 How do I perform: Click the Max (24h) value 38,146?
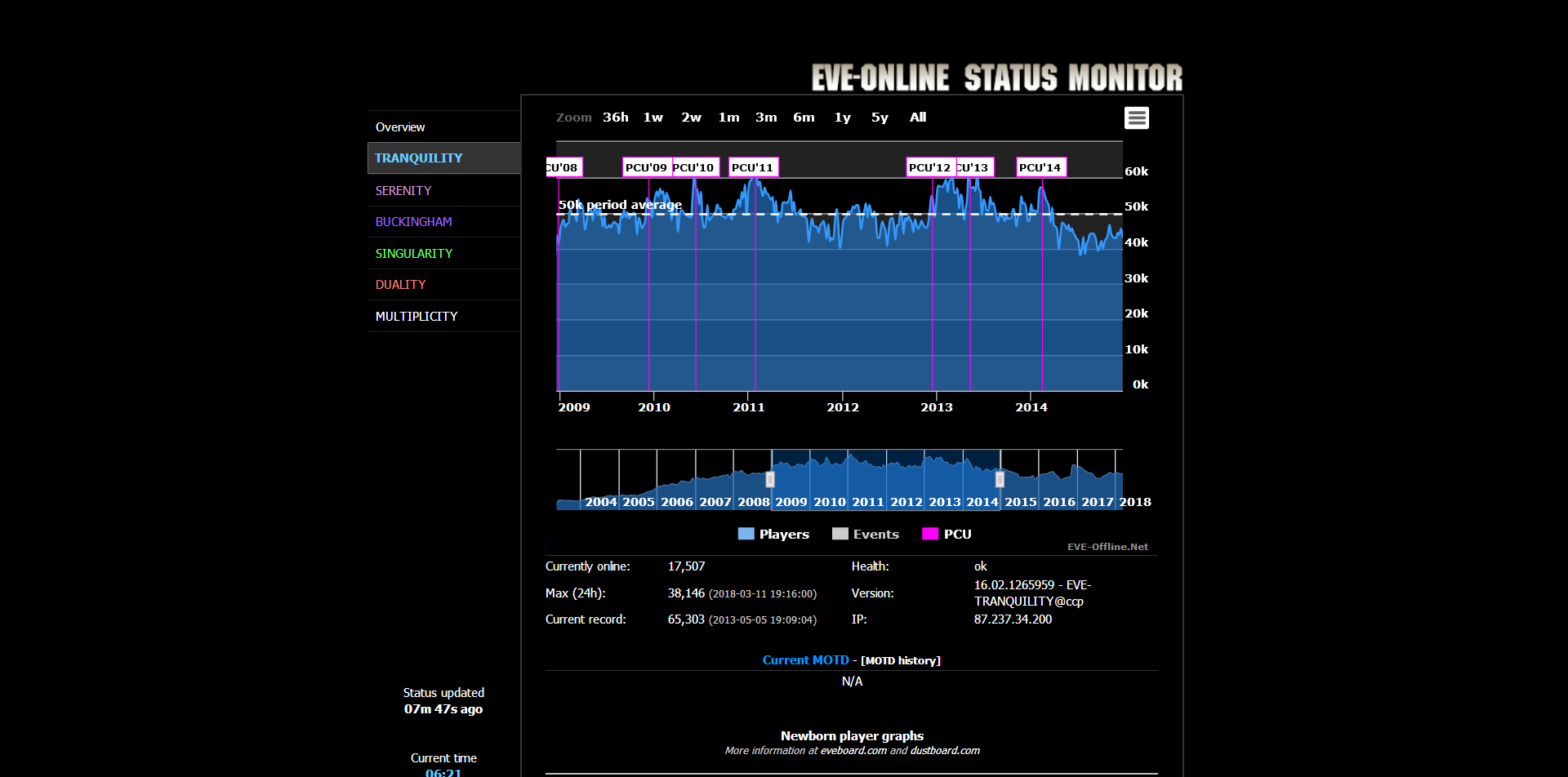[686, 593]
